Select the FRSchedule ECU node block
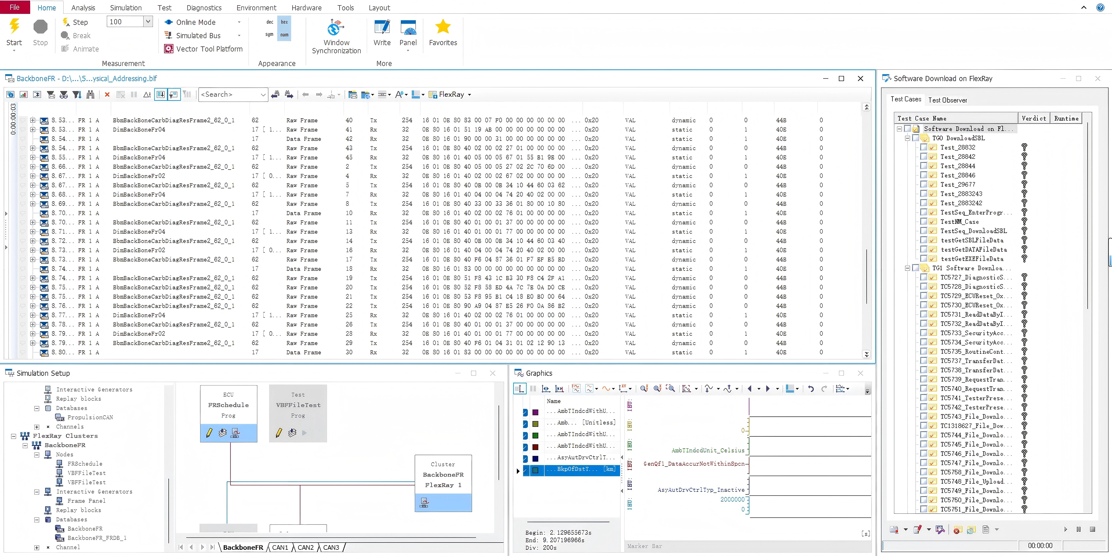 tap(229, 414)
